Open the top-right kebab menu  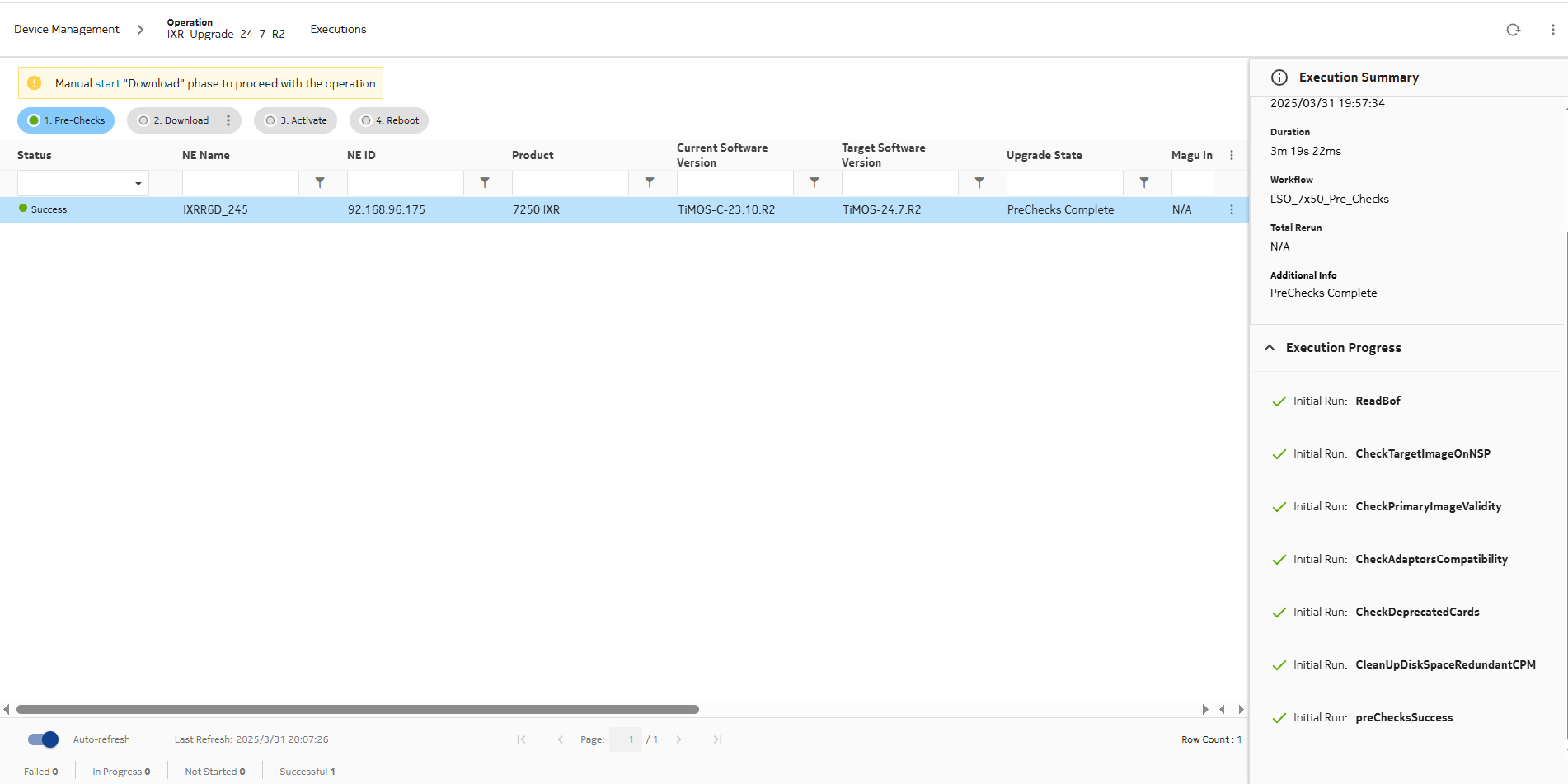1552,30
